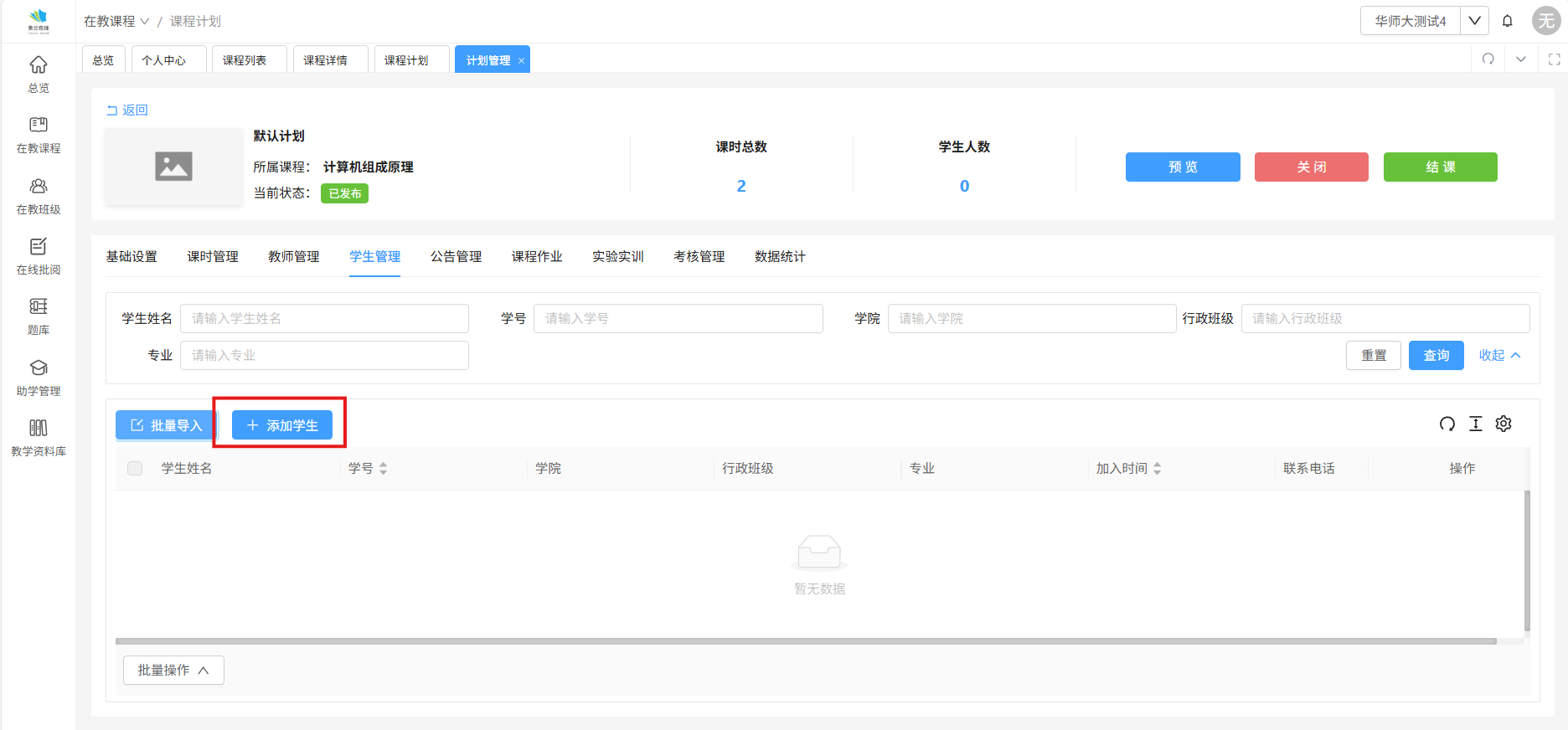1568x730 pixels.
Task: Click the 学生姓名 input field
Action: point(324,318)
